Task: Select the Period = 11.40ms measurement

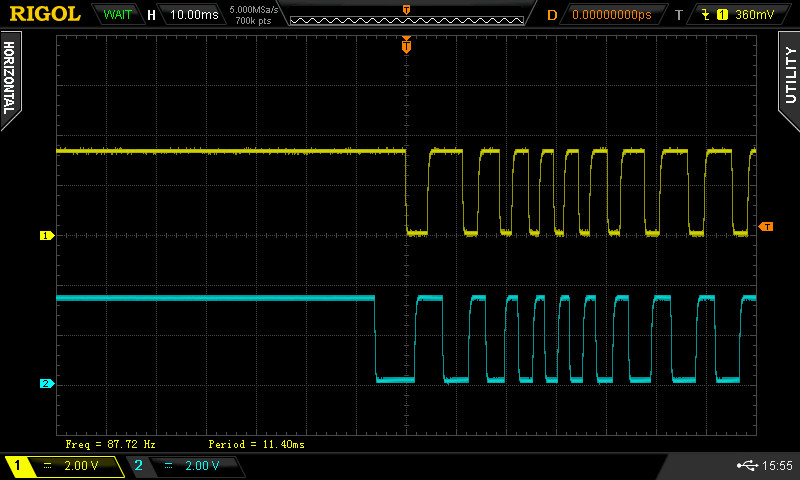Action: pyautogui.click(x=256, y=443)
